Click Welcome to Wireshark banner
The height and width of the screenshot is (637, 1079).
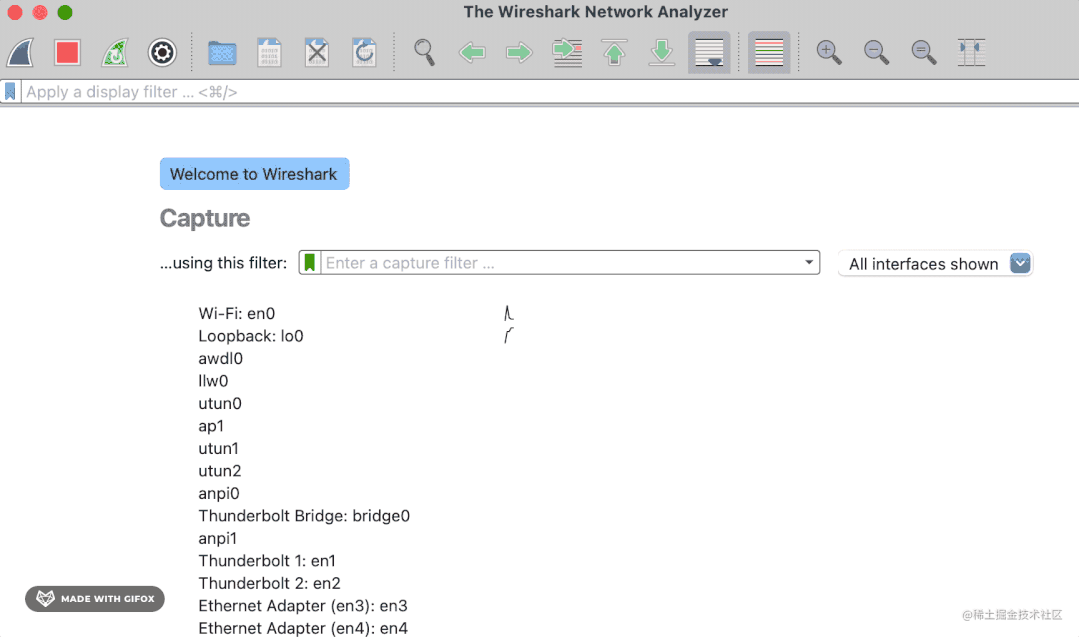pyautogui.click(x=255, y=174)
